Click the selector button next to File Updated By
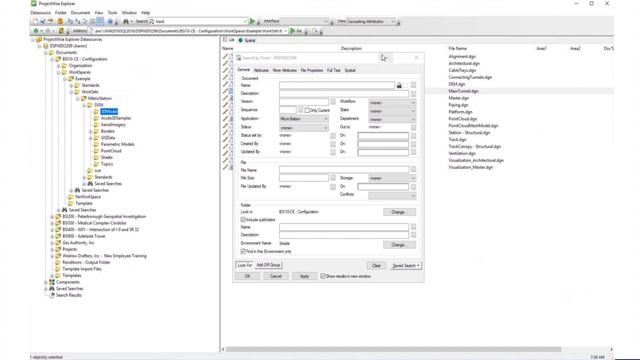This screenshot has height=360, width=640. click(x=333, y=187)
